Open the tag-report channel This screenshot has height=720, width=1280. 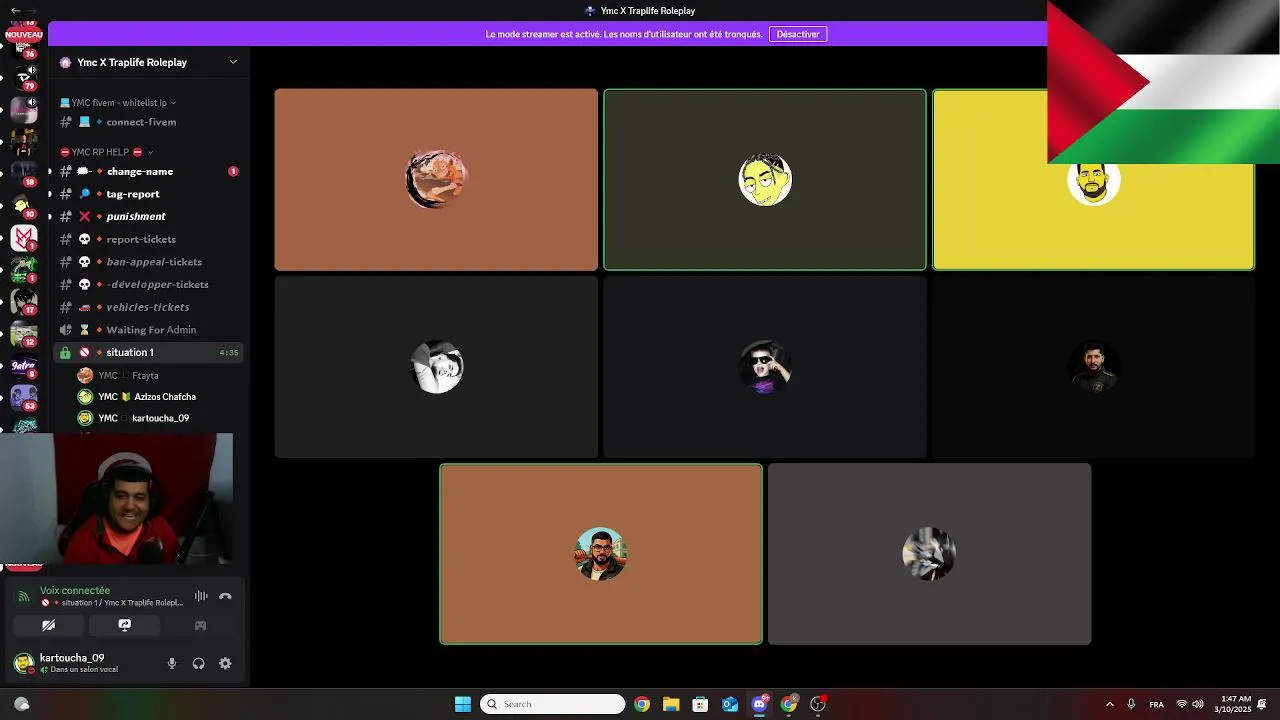coord(148,194)
